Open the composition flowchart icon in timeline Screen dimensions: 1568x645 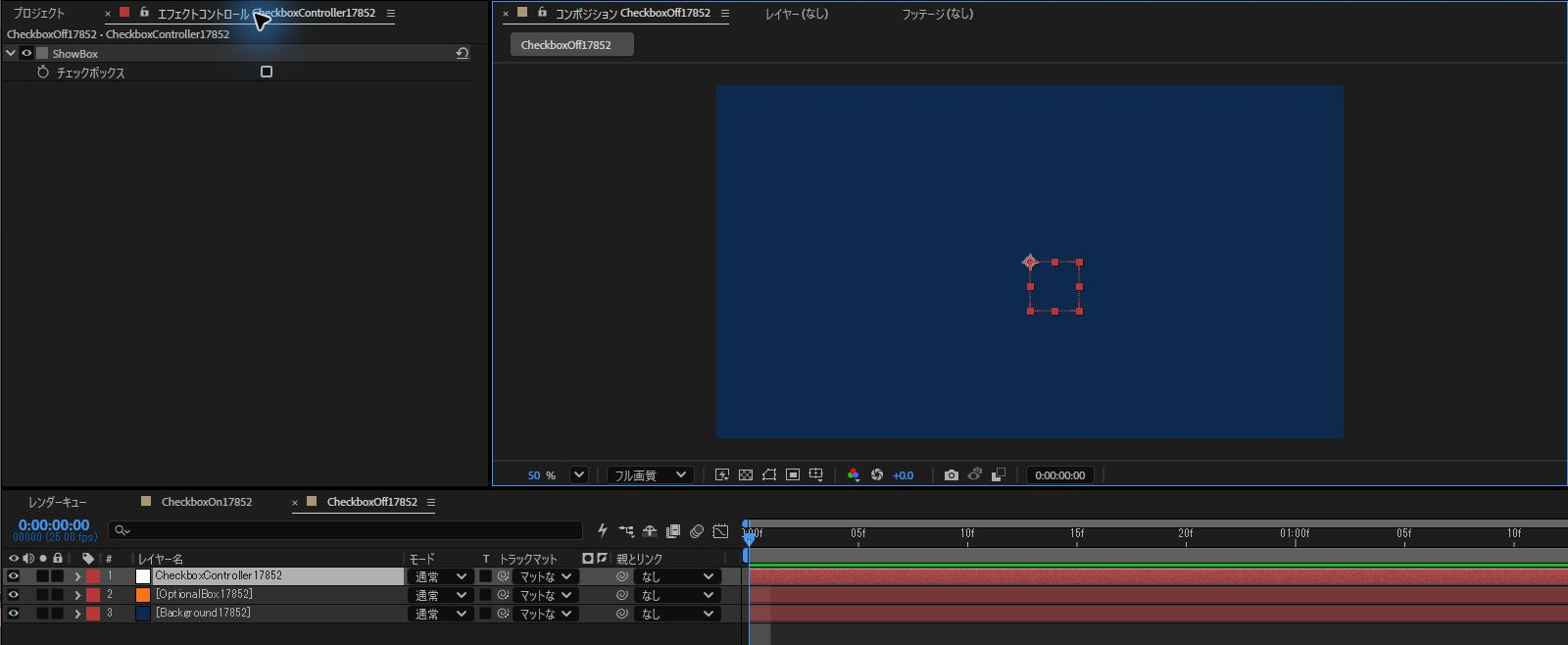[626, 531]
